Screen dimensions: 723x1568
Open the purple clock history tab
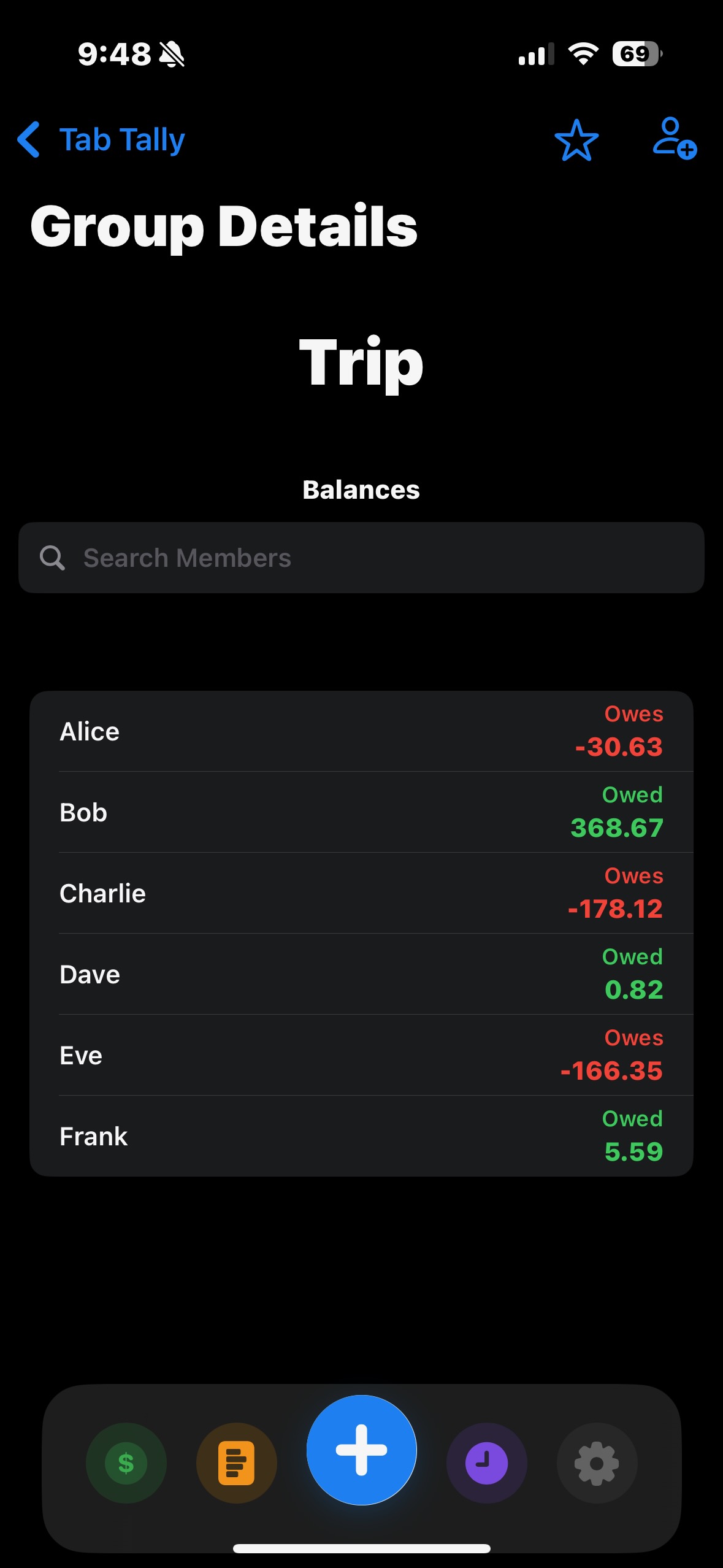[486, 1462]
